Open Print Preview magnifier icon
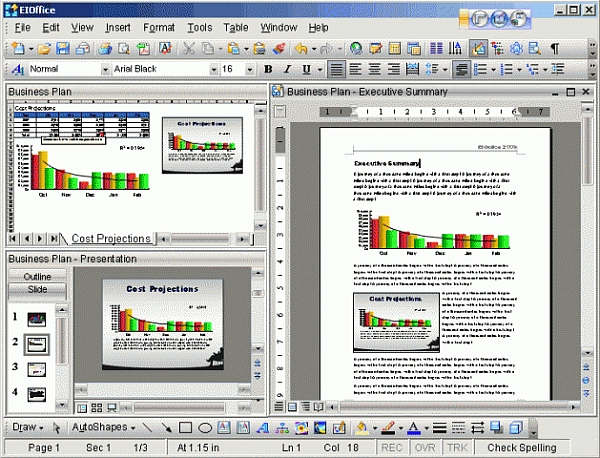The height and width of the screenshot is (458, 600). 124,49
